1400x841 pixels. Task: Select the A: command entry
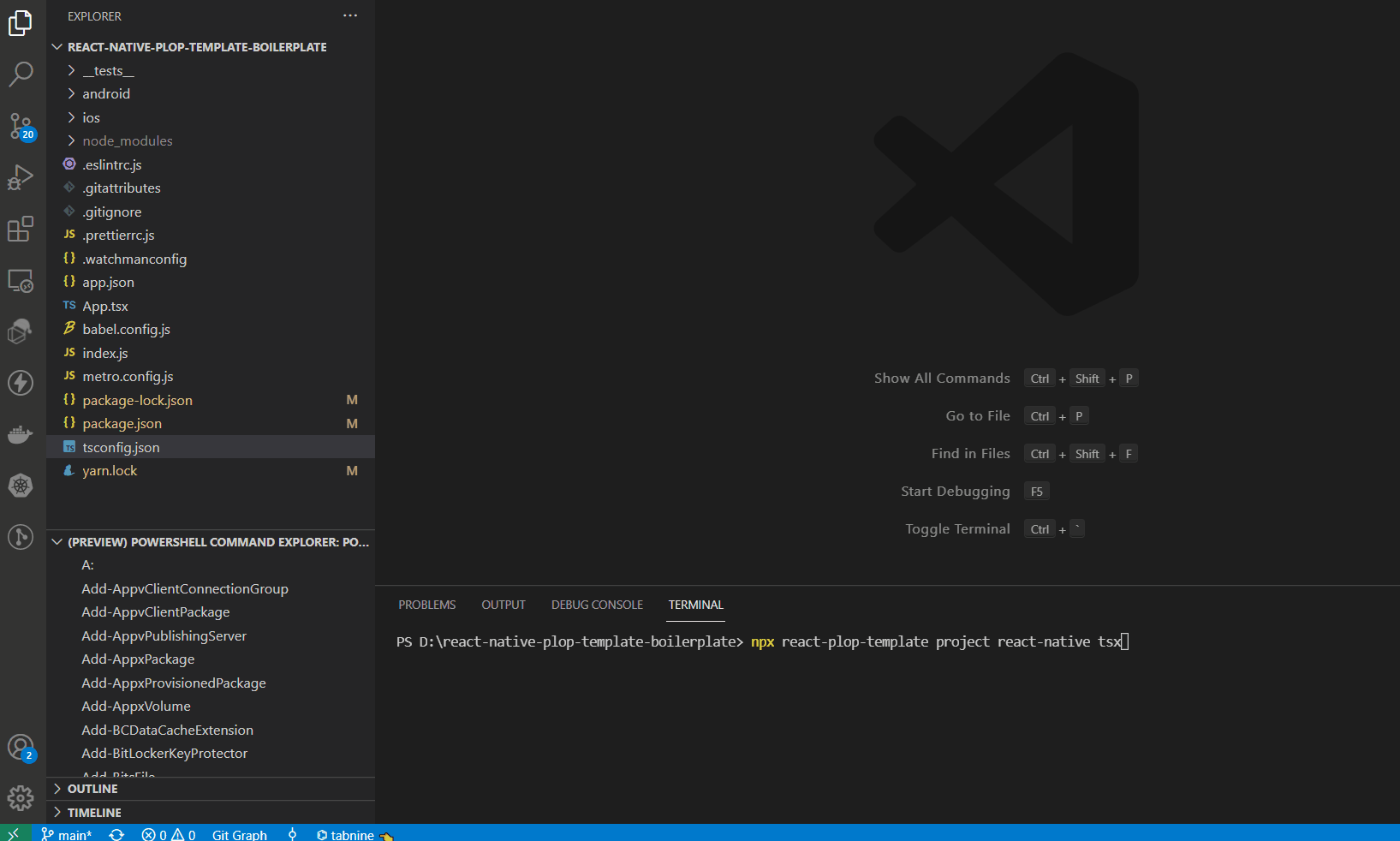click(88, 565)
